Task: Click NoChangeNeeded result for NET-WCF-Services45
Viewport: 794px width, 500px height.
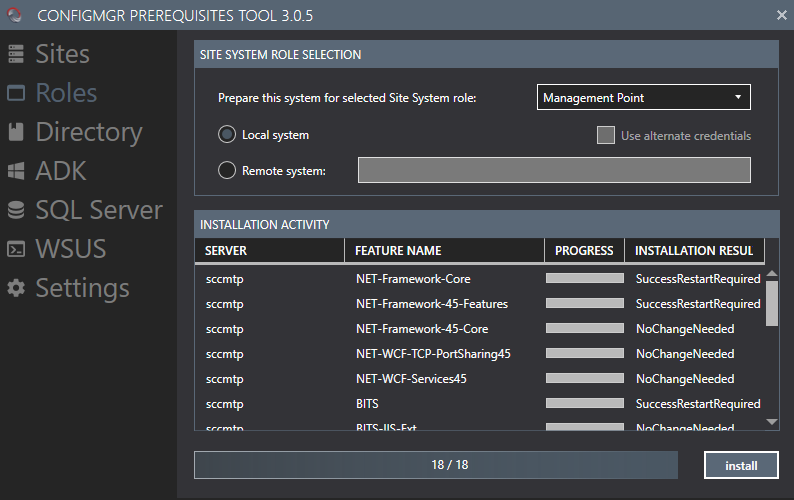Action: pos(685,379)
